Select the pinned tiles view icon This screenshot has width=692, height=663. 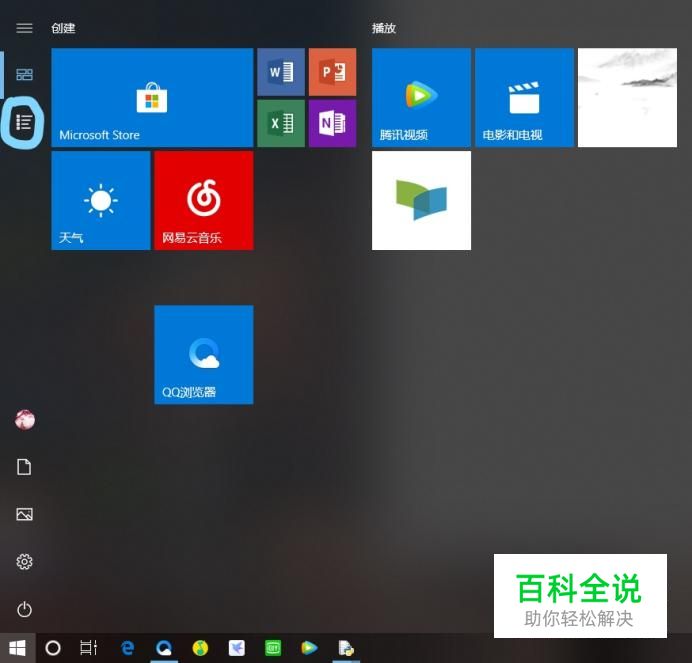pos(24,74)
